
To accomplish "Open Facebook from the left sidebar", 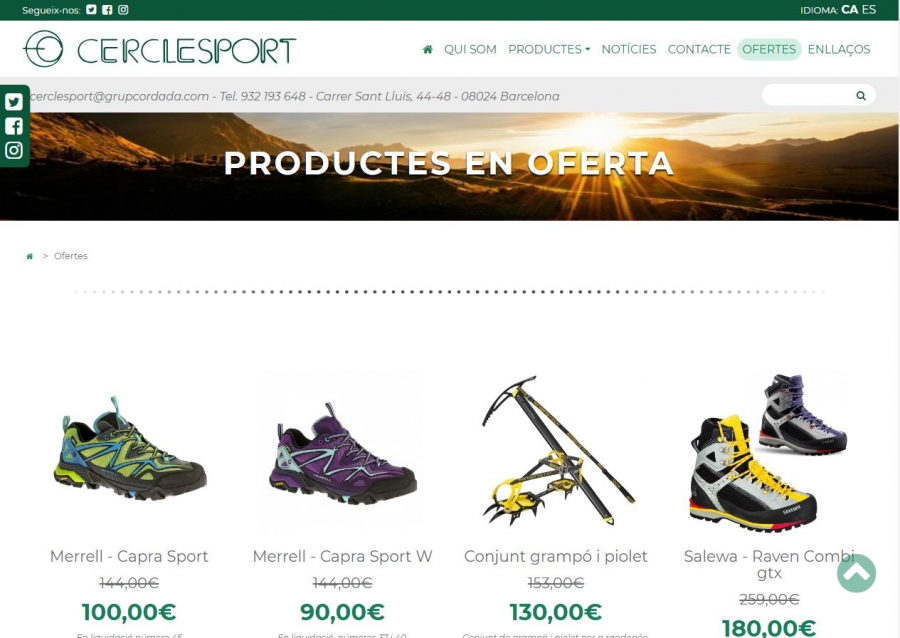I will (x=14, y=126).
